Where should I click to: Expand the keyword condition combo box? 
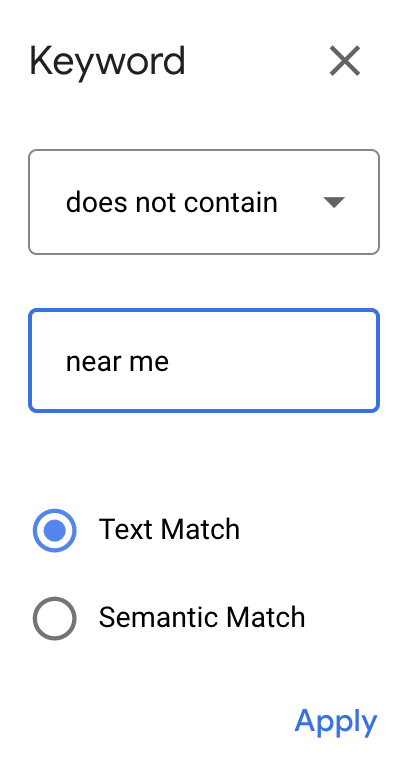point(204,202)
